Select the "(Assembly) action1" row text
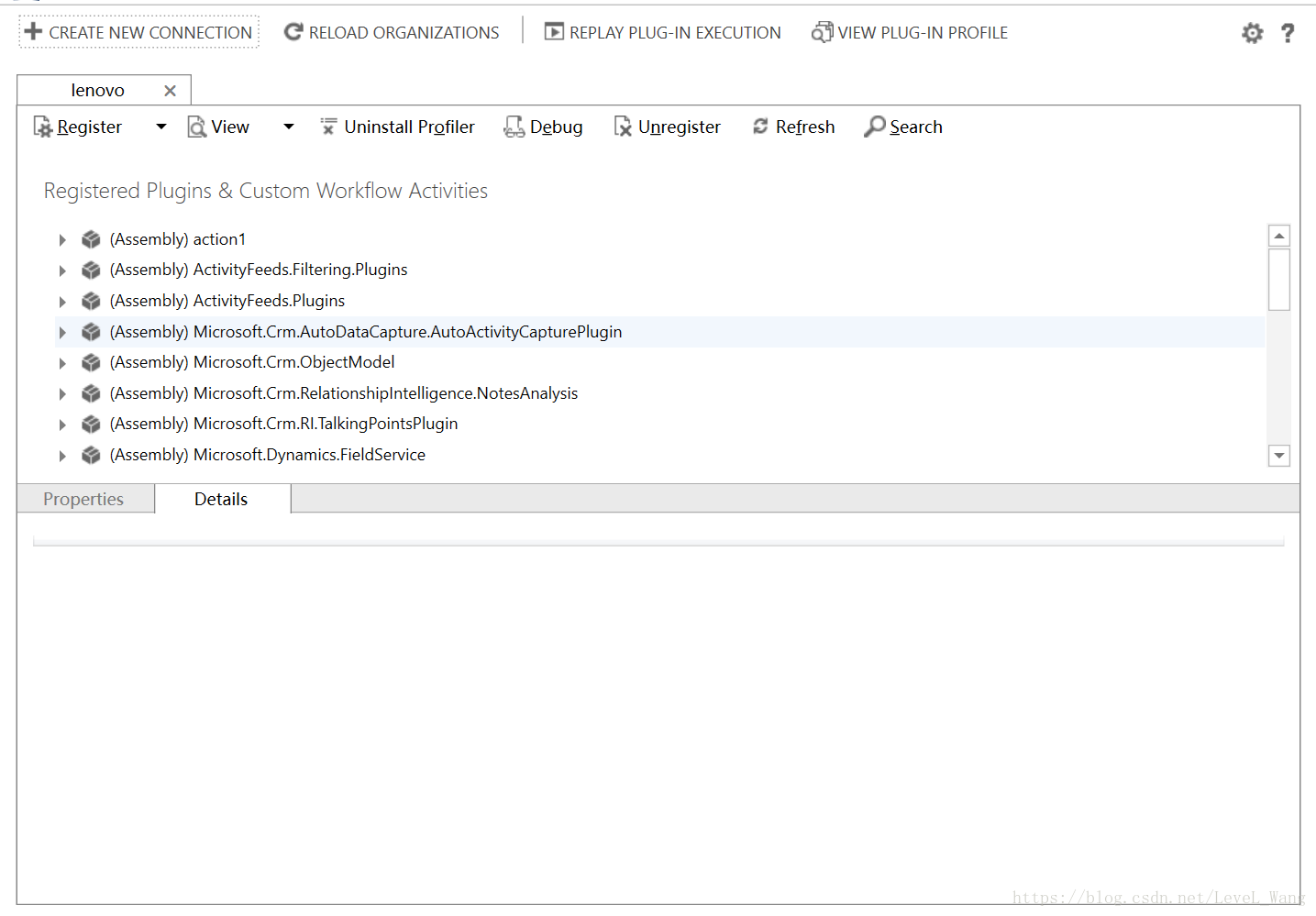This screenshot has height=916, width=1316. tap(178, 239)
